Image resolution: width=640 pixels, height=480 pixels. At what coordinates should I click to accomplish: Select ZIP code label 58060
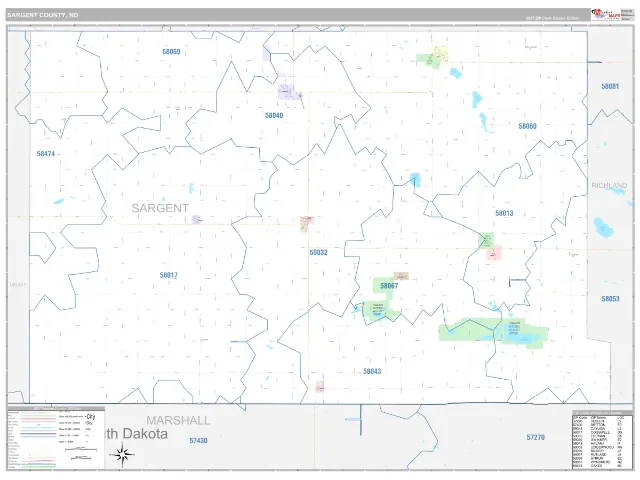pyautogui.click(x=527, y=126)
